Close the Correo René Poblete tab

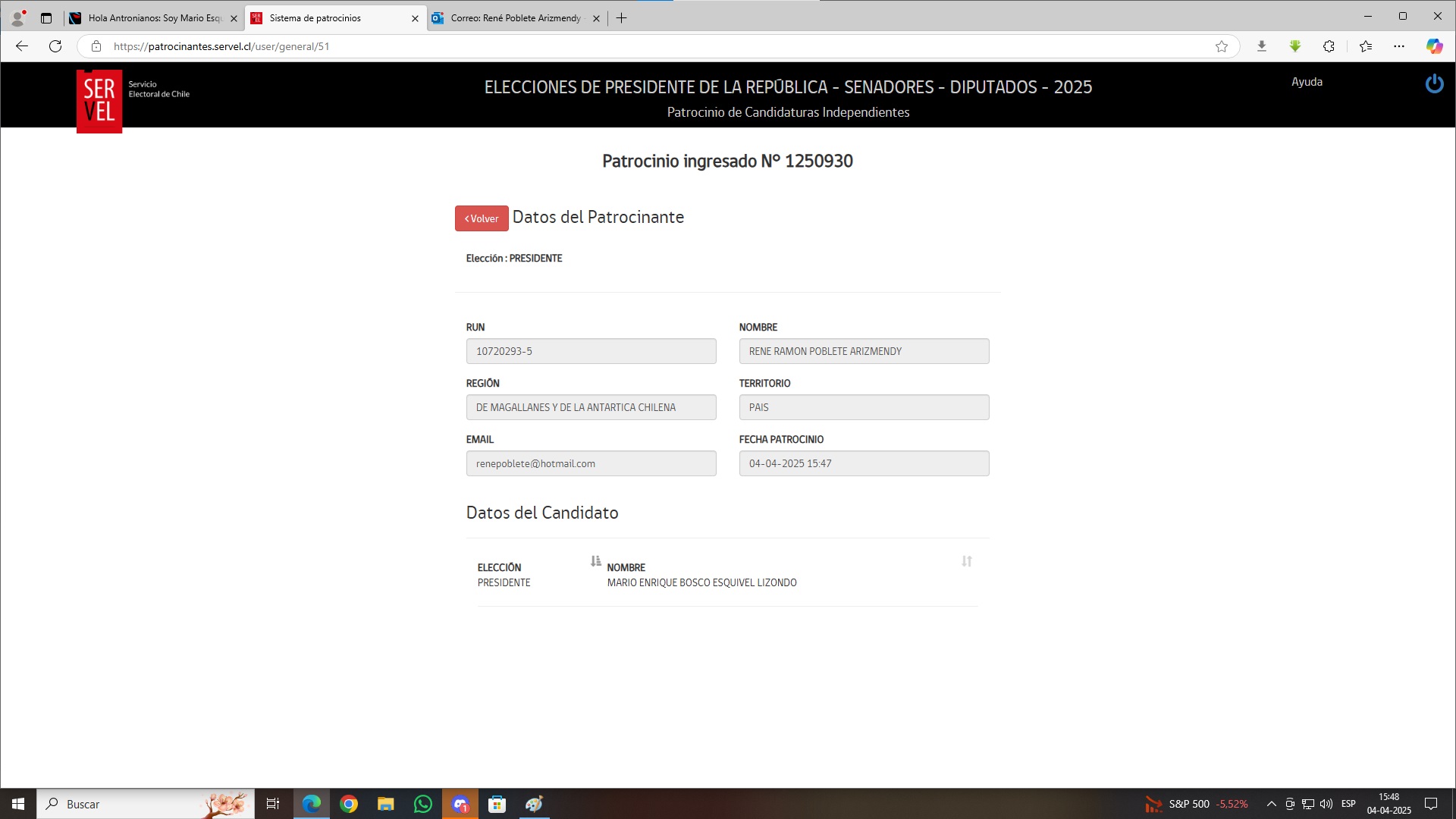[x=596, y=18]
